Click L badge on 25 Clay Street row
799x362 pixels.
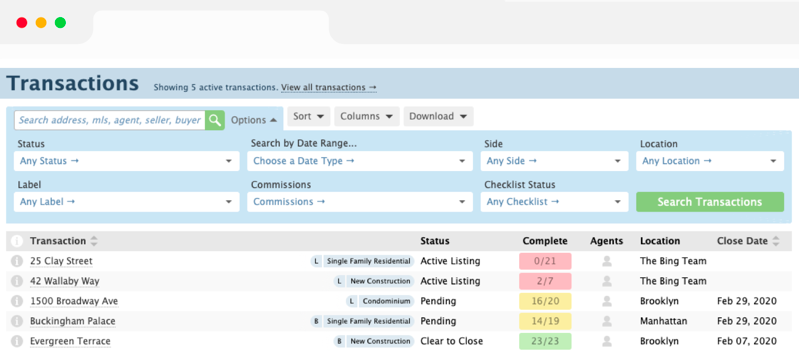[316, 261]
